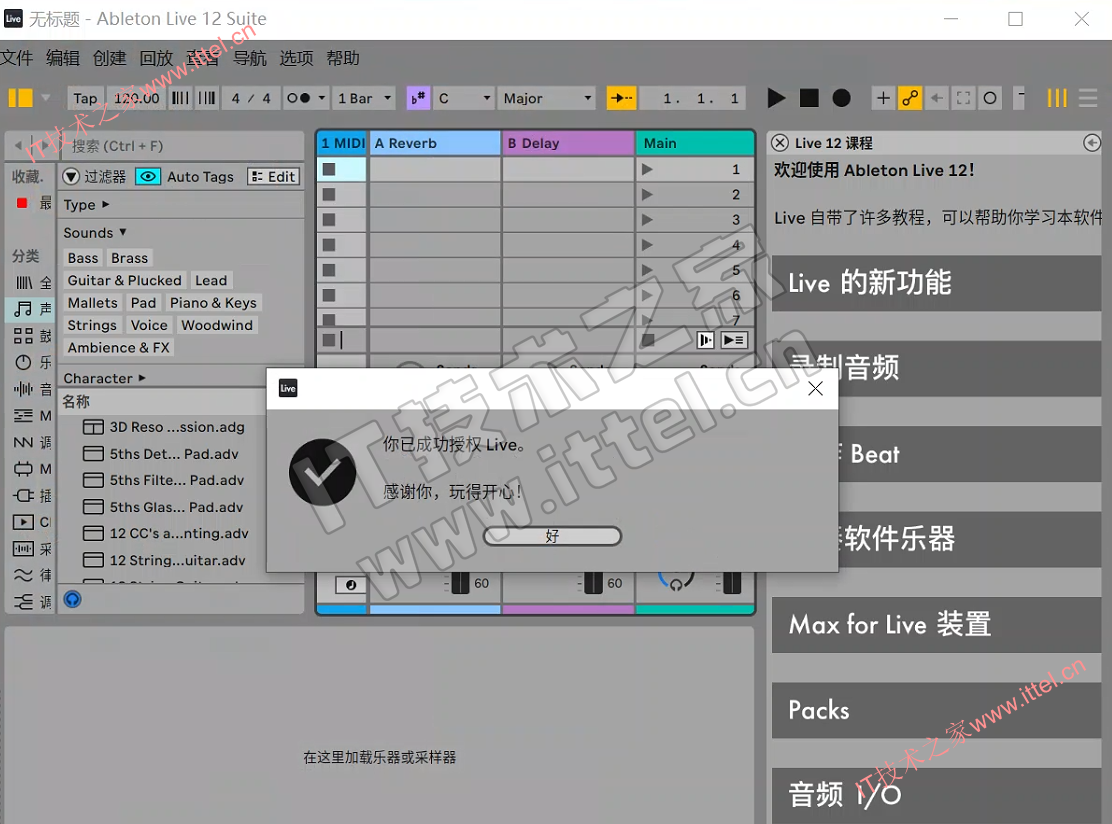The image size is (1112, 824).
Task: Click the Stop button in the transport bar
Action: (809, 98)
